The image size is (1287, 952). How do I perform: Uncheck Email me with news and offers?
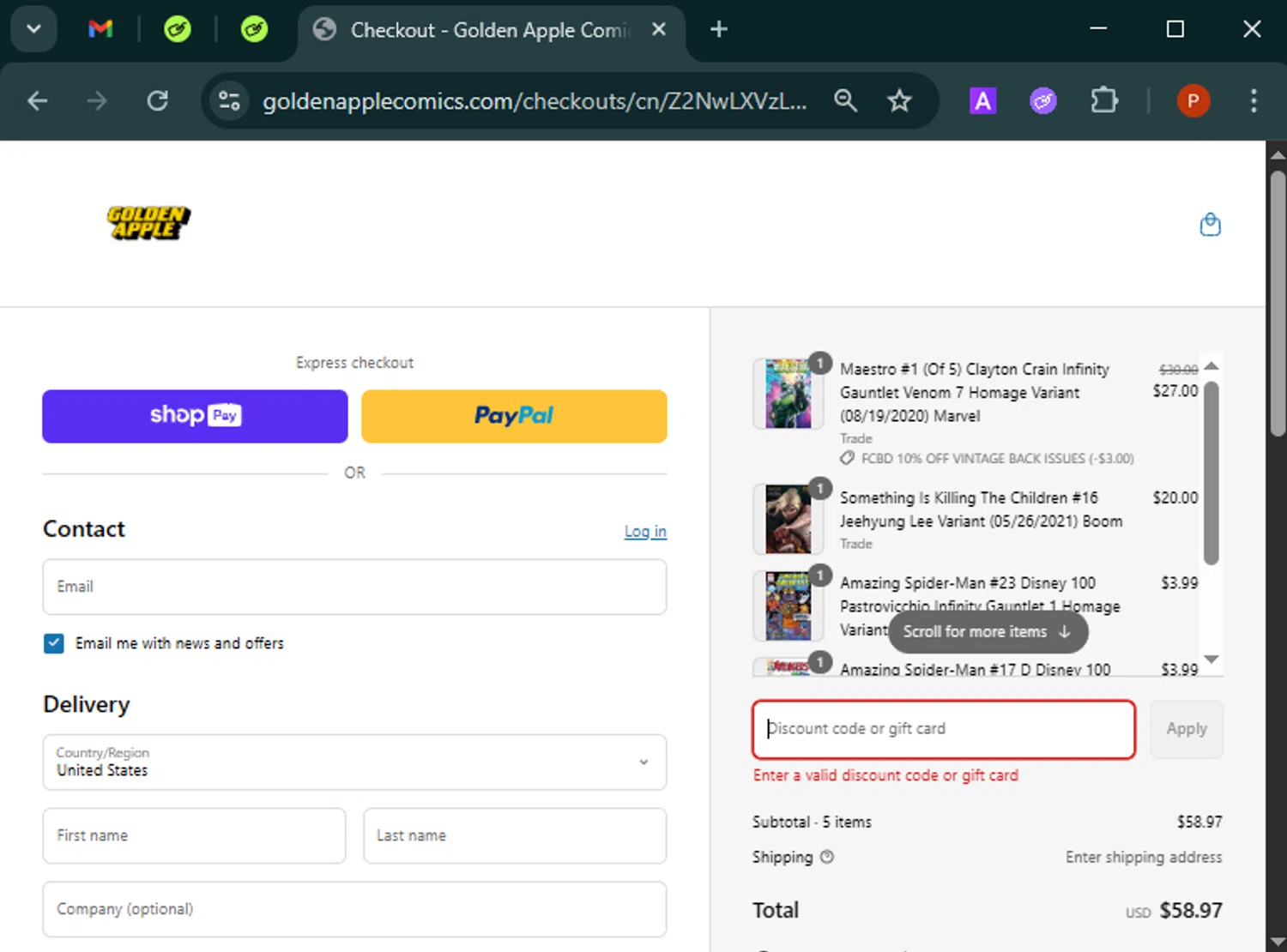pyautogui.click(x=53, y=643)
